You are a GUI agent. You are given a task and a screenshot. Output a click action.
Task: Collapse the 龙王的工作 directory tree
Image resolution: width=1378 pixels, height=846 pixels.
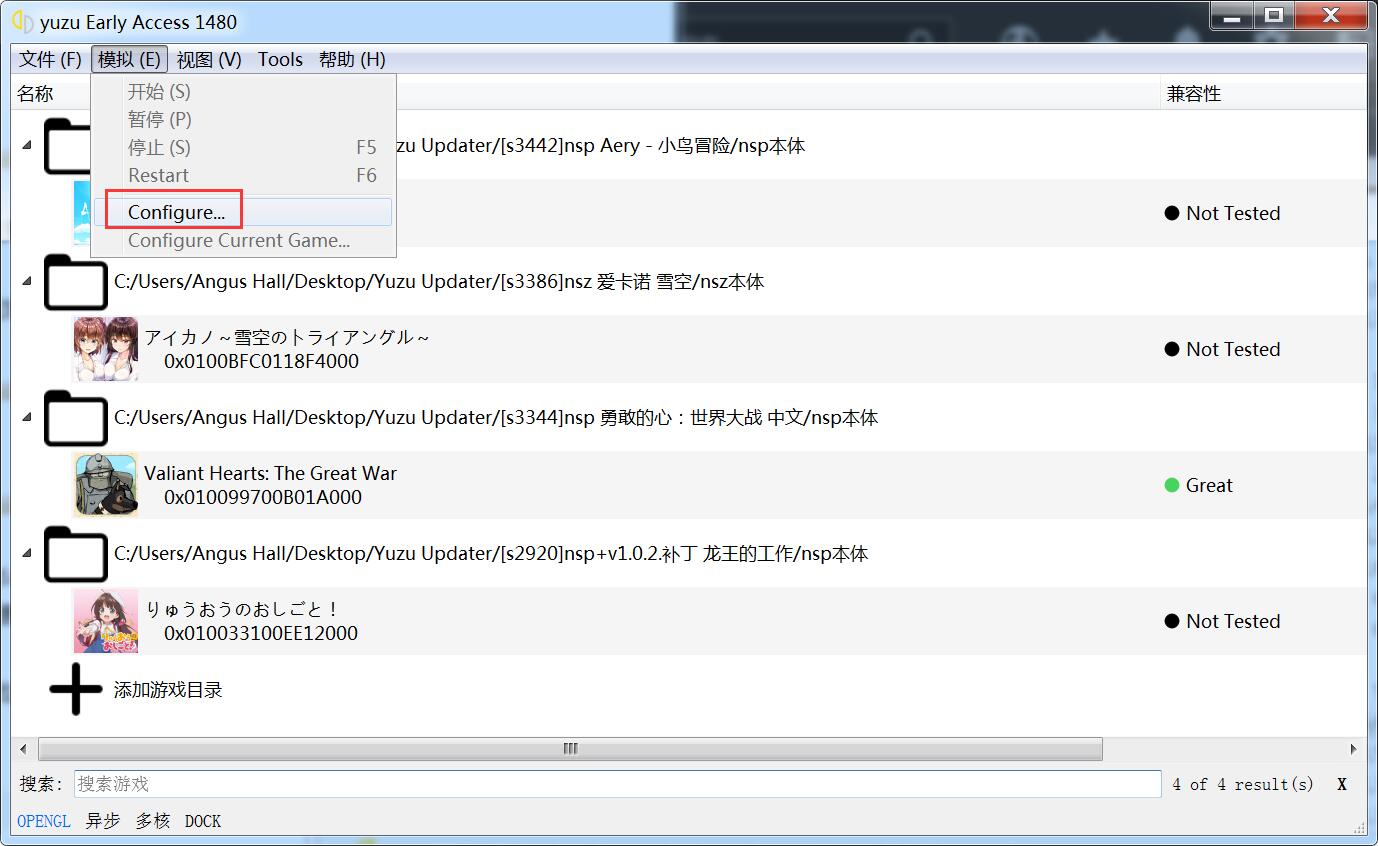[x=27, y=553]
